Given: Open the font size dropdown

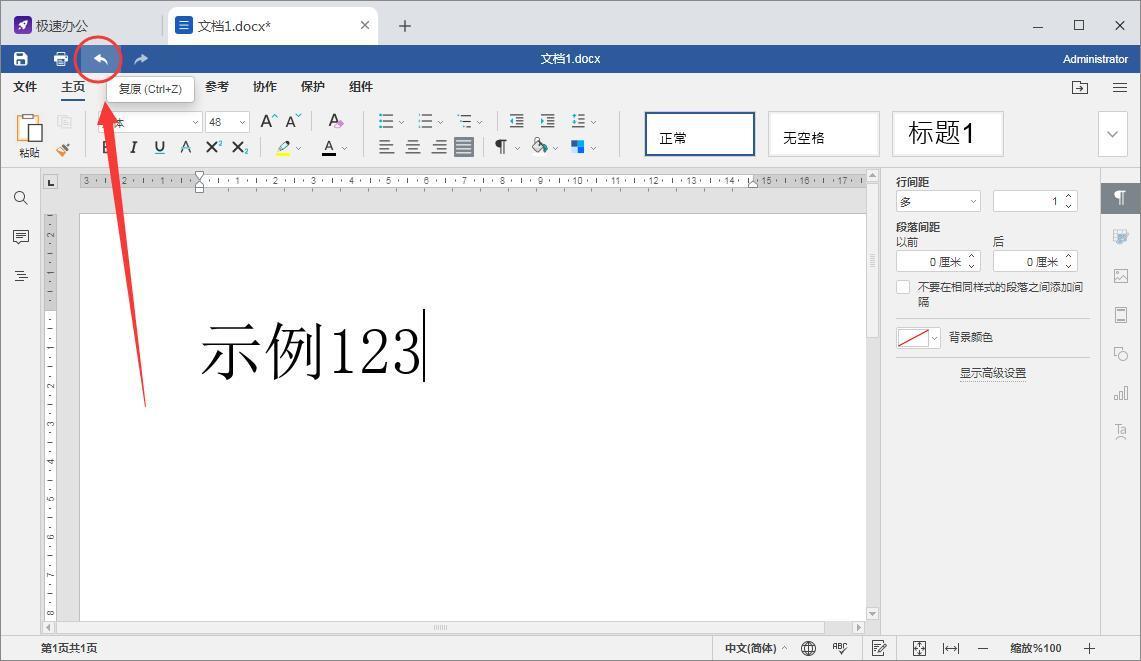Looking at the screenshot, I should click(x=242, y=122).
